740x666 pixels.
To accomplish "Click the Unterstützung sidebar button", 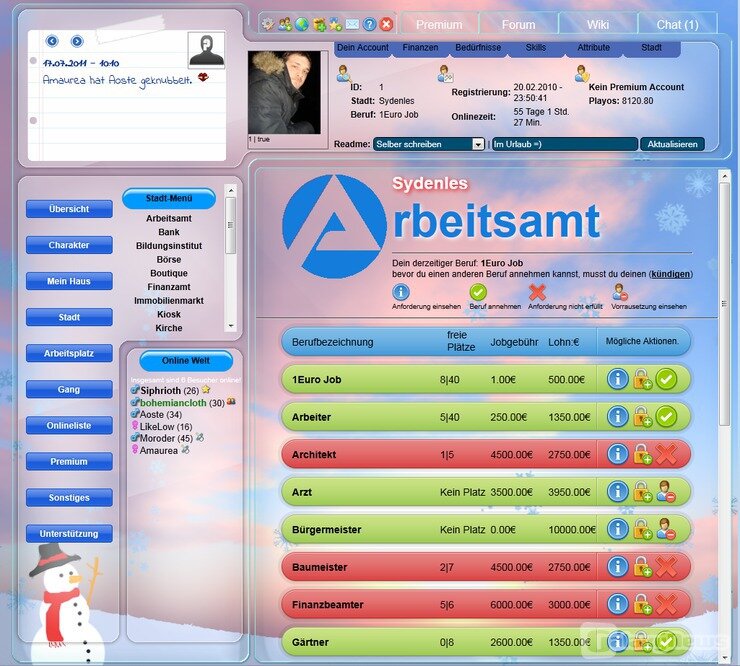I will click(69, 534).
